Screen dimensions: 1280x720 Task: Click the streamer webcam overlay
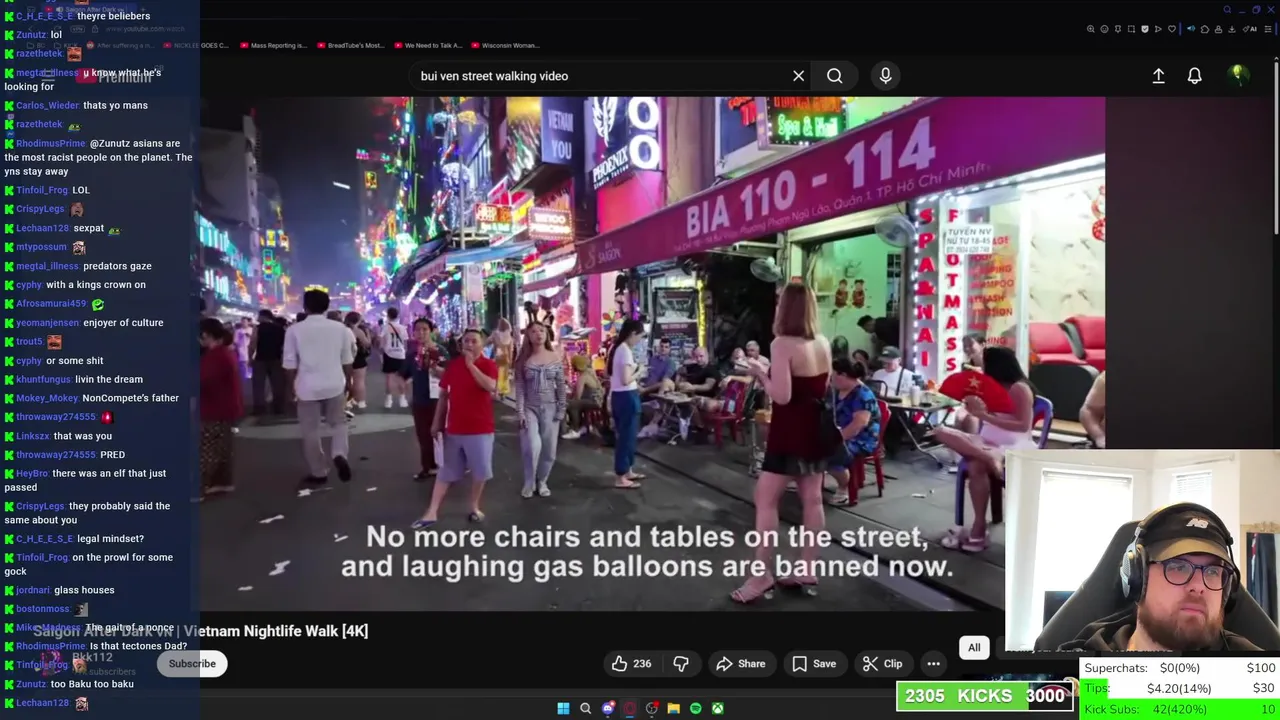pos(1142,552)
